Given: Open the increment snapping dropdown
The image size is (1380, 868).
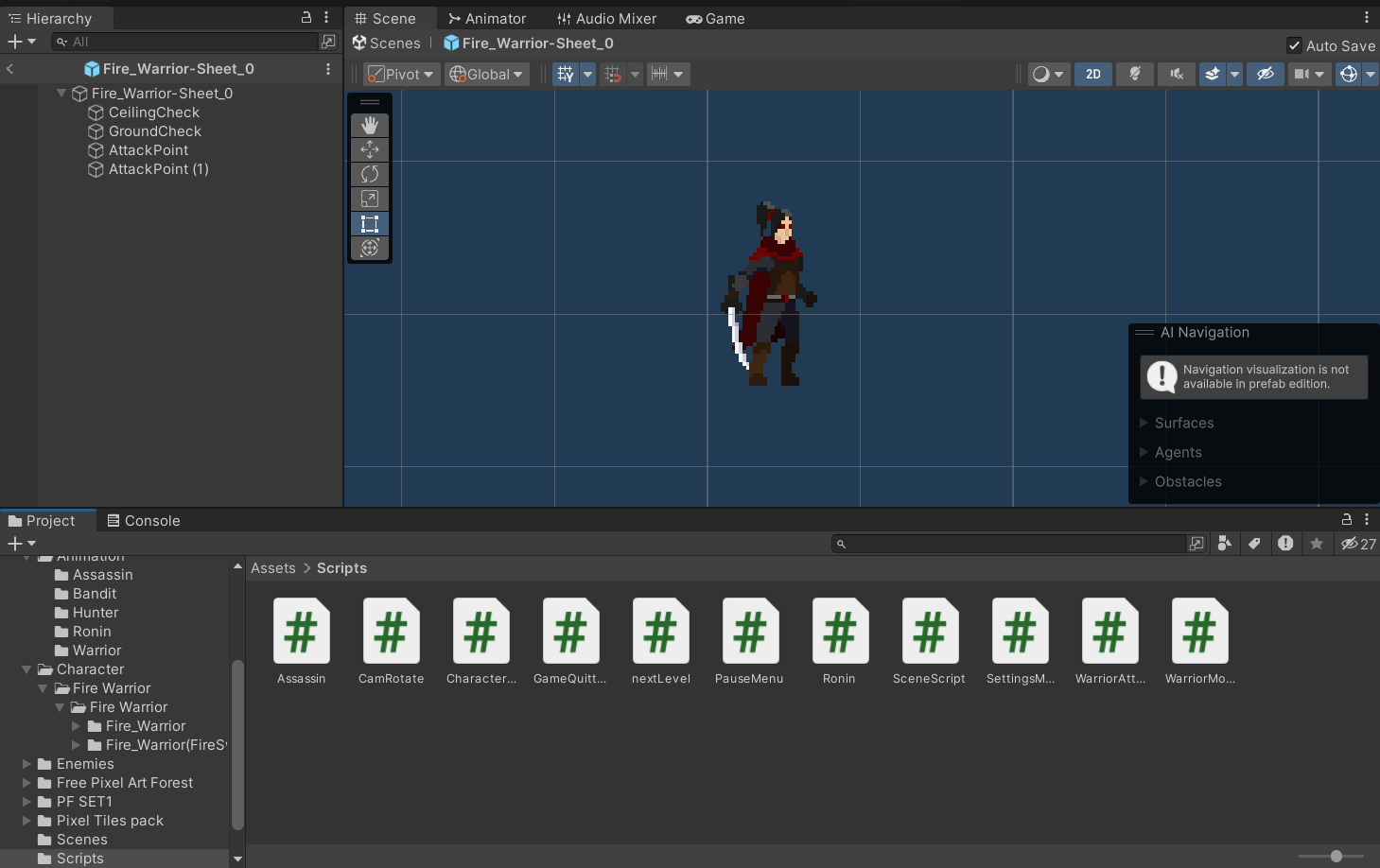Looking at the screenshot, I should pos(668,74).
